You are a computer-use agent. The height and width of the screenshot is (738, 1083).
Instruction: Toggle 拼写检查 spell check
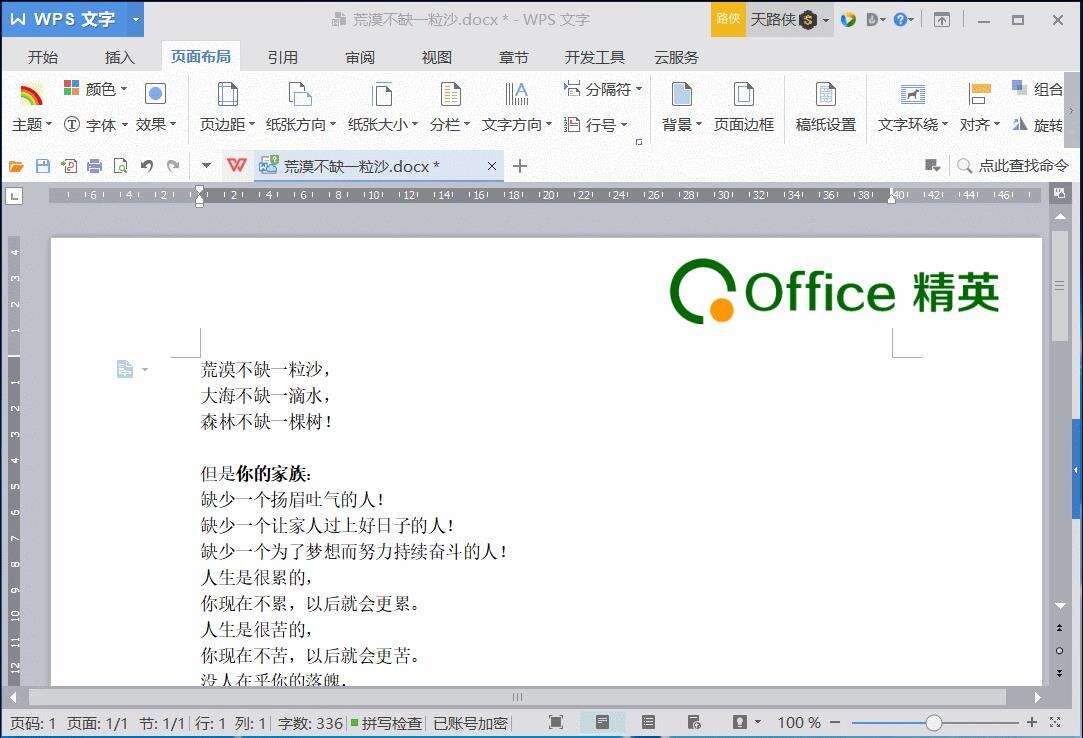pos(386,723)
